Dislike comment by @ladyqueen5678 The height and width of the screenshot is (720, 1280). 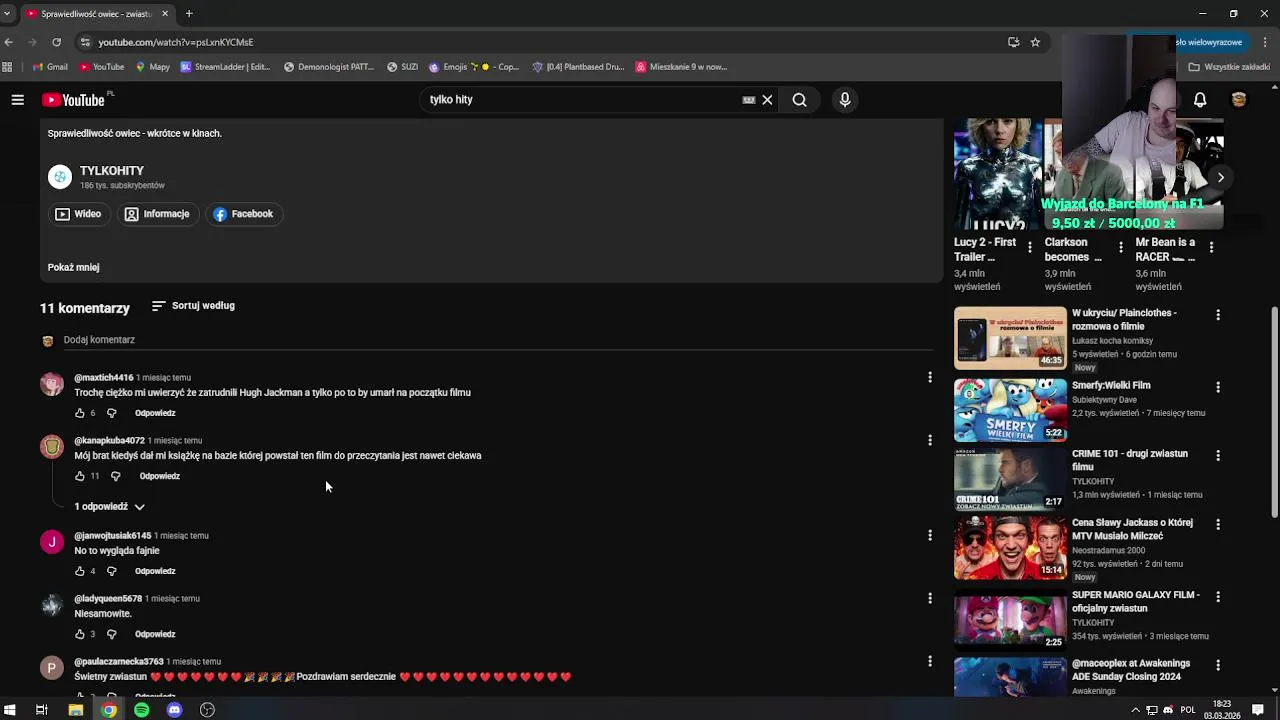(x=111, y=634)
